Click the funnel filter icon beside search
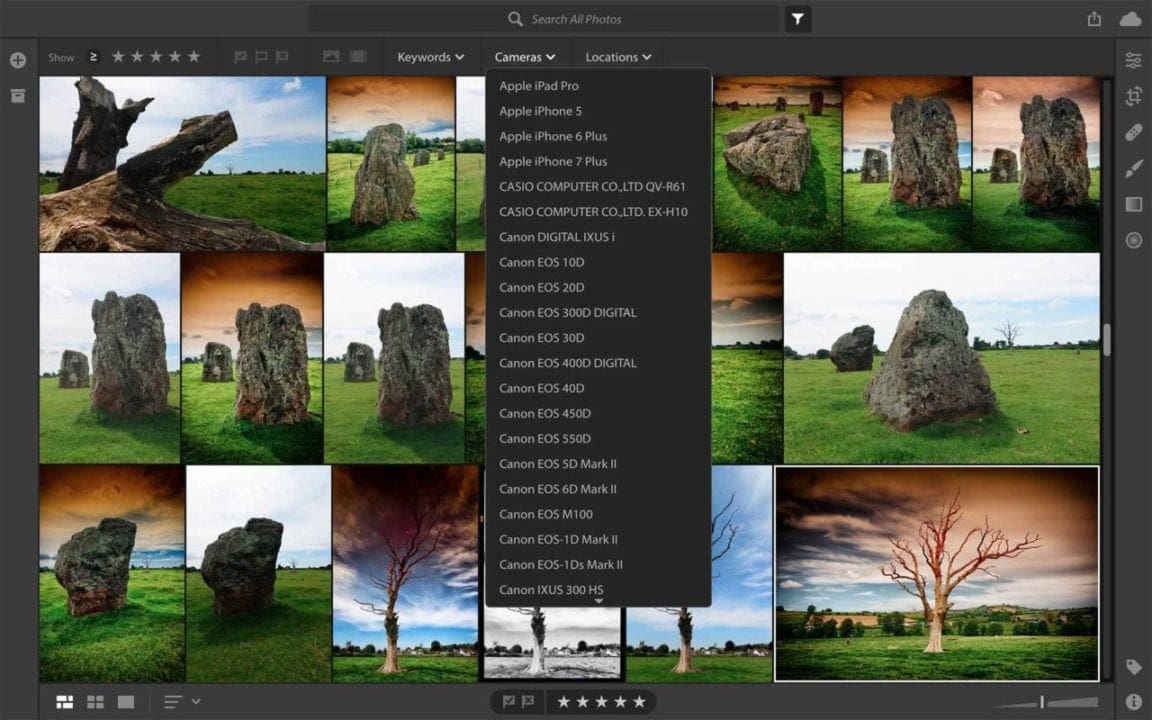Screen dimensions: 1152x720 (798, 19)
